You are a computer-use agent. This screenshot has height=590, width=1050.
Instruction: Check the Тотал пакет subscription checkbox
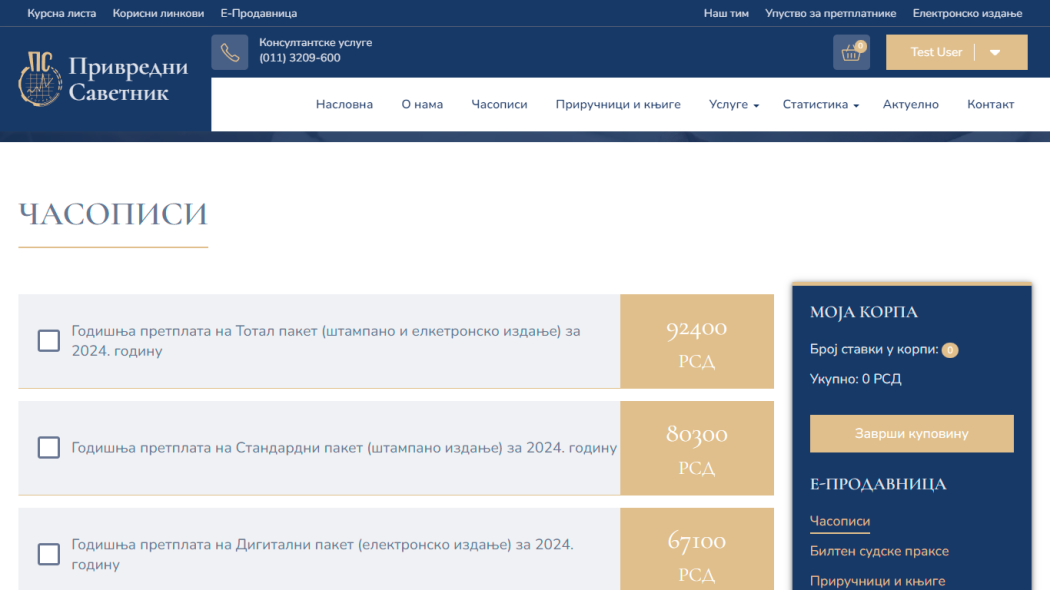tap(49, 341)
